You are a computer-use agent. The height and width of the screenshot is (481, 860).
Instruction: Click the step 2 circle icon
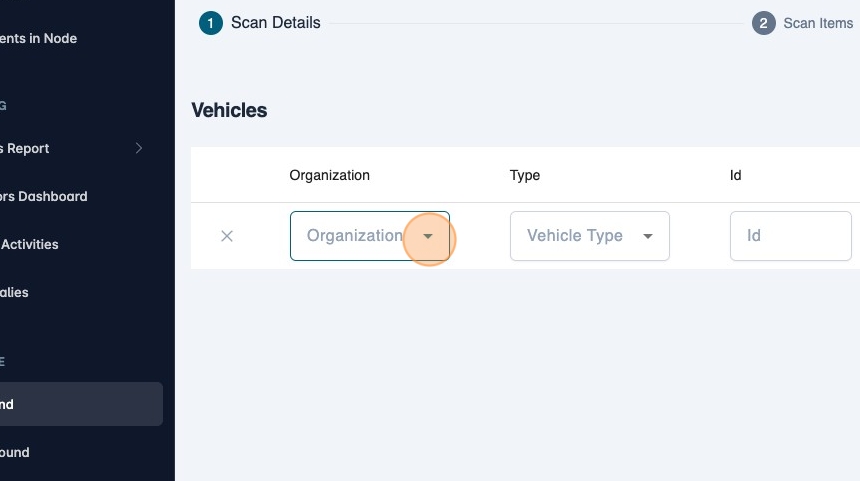click(x=764, y=23)
